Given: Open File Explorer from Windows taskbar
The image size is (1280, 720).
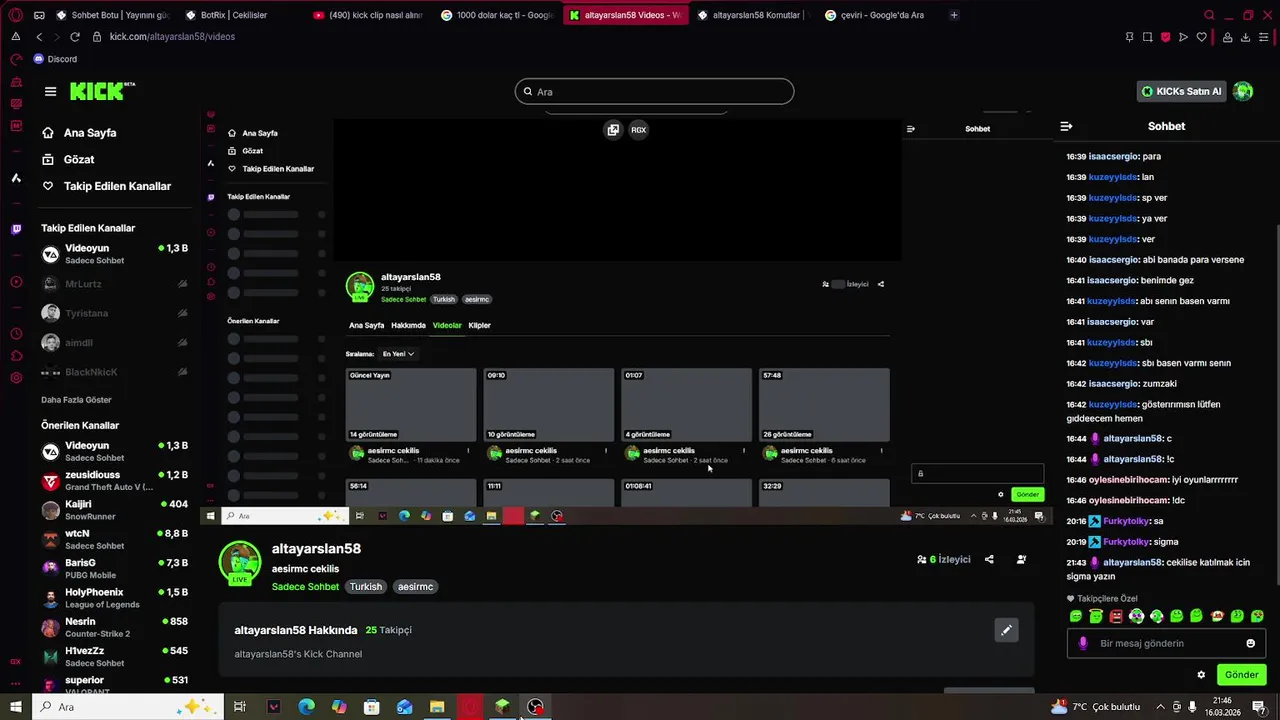Looking at the screenshot, I should [437, 707].
